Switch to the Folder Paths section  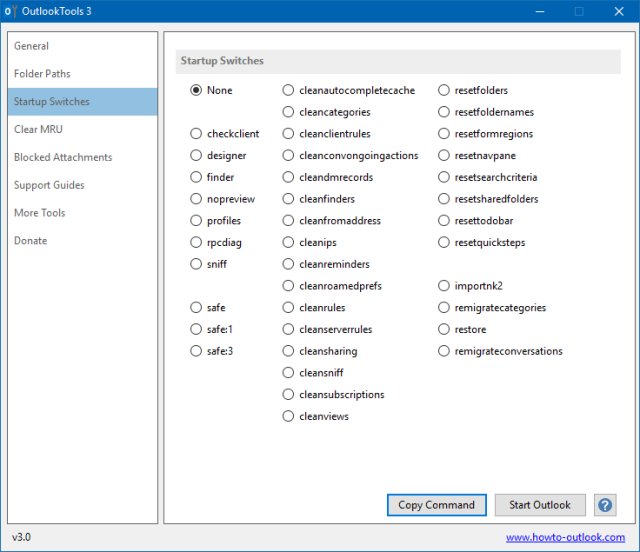(42, 74)
